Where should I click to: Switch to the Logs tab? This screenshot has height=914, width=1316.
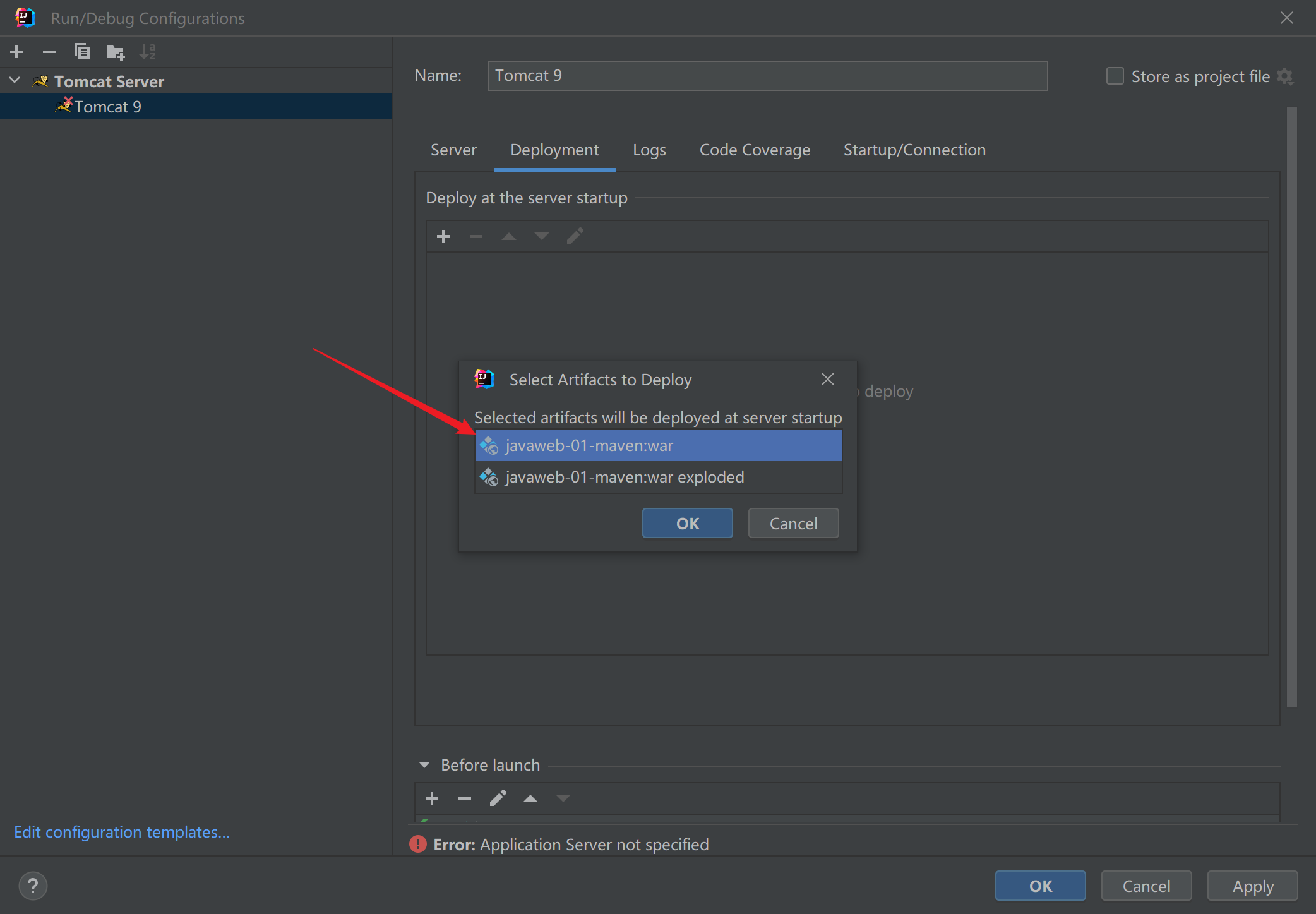649,150
